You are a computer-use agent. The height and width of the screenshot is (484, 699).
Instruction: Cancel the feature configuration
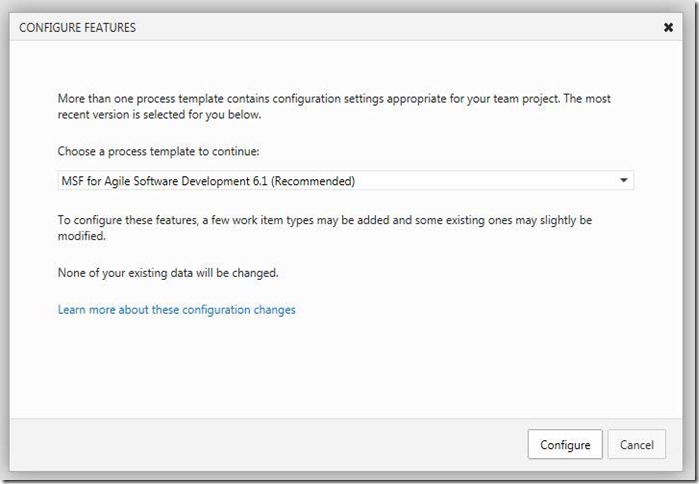(636, 444)
